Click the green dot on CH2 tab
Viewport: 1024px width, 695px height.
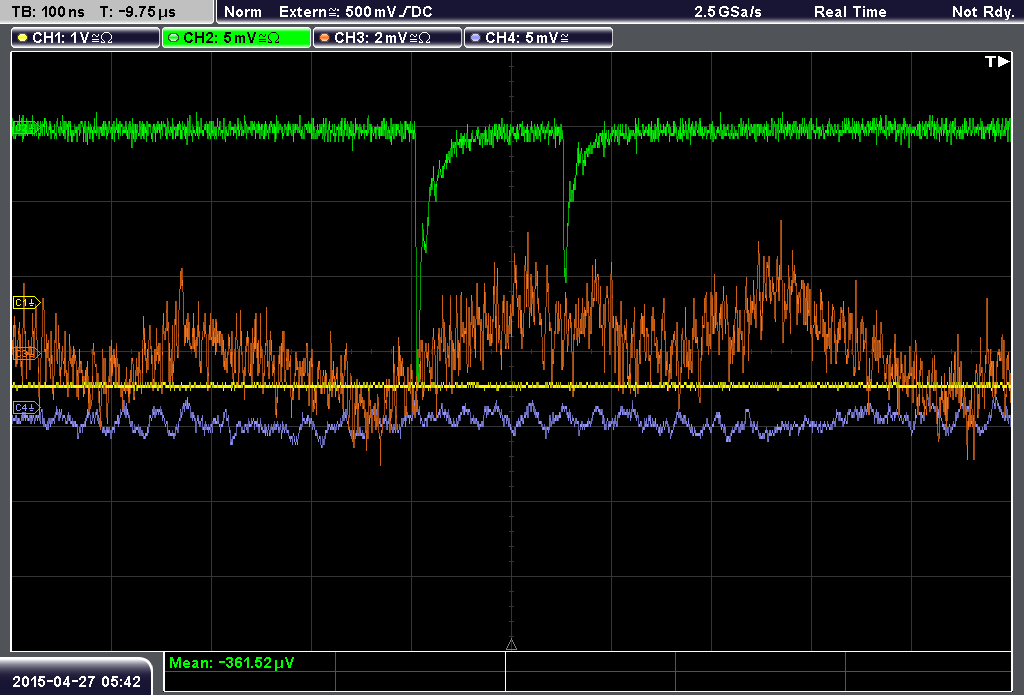174,38
